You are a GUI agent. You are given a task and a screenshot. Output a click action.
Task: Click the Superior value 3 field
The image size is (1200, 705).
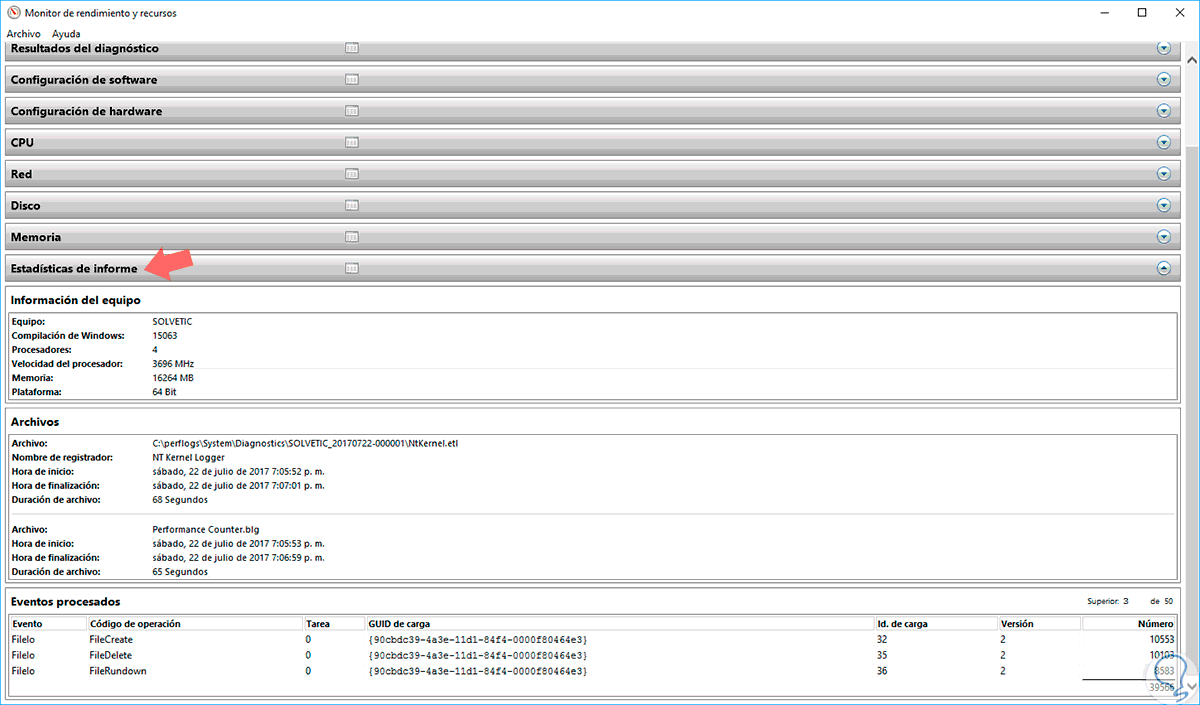[x=1125, y=601]
